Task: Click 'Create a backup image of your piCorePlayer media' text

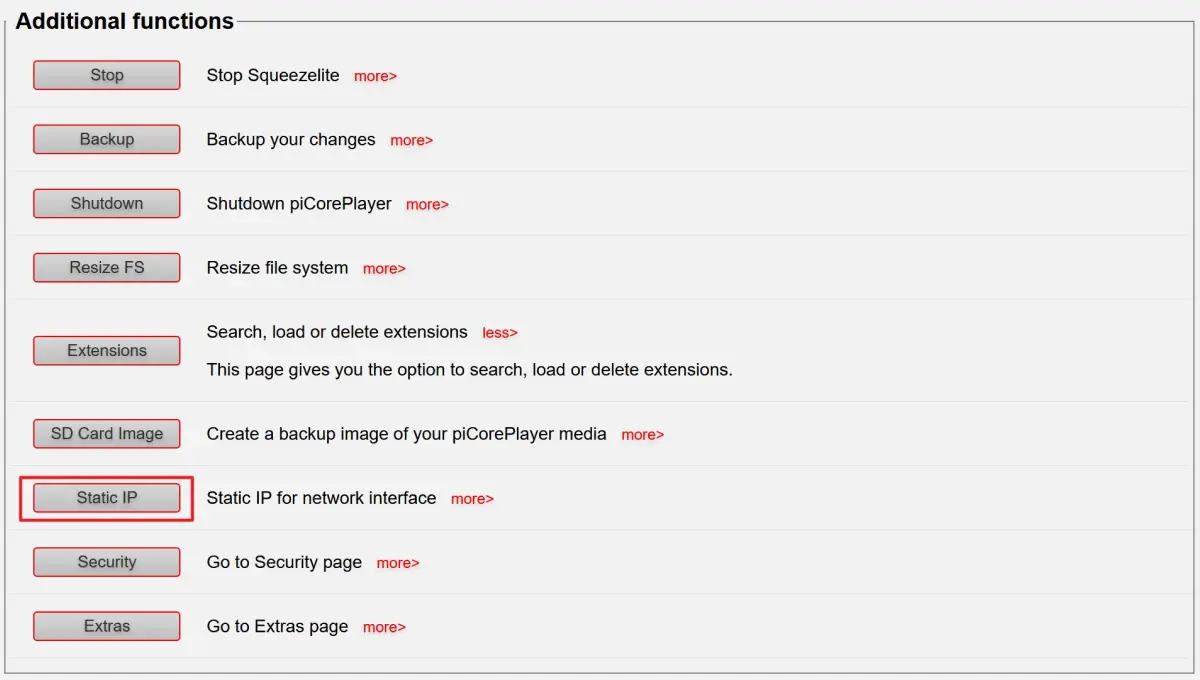Action: [407, 434]
